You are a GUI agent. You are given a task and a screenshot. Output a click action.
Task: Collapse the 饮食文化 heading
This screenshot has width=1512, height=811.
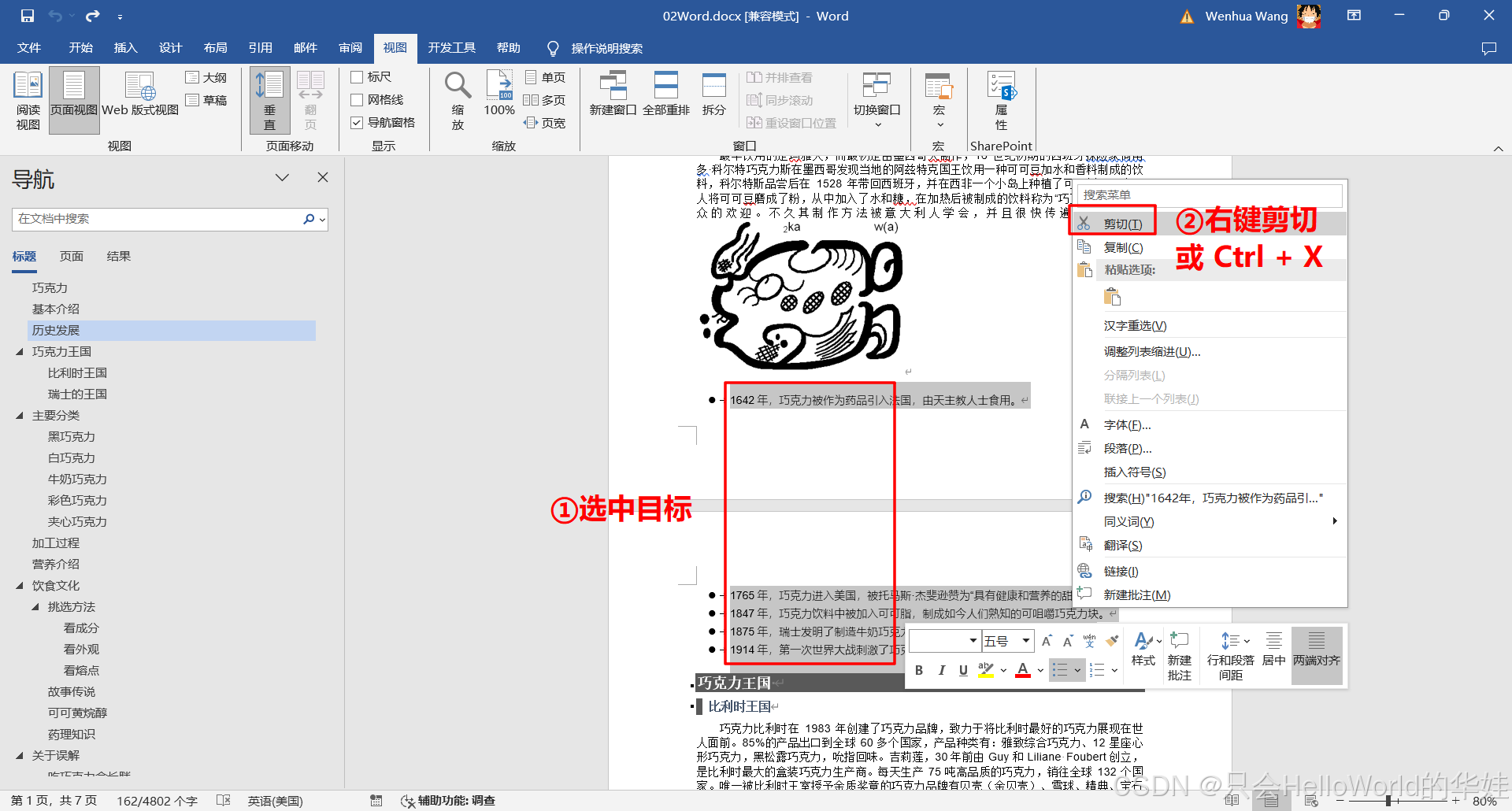click(20, 586)
